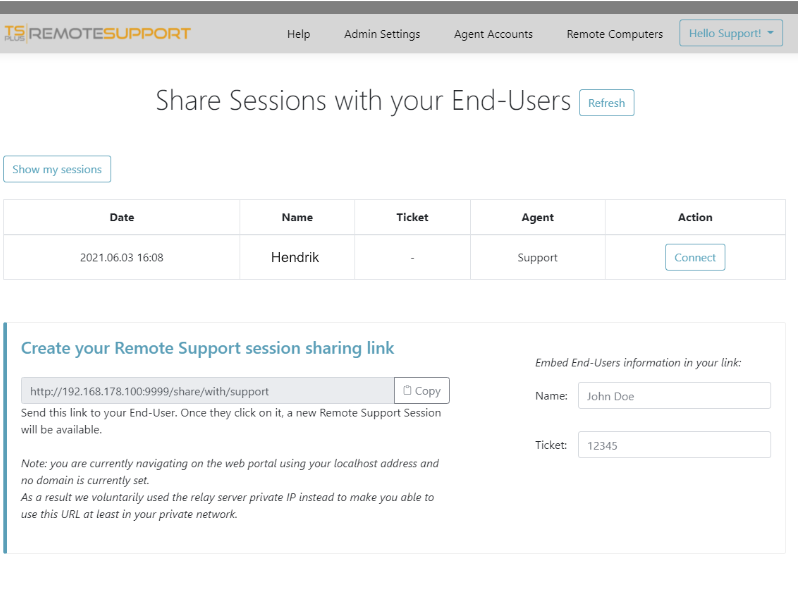Go to Admin Settings
800x600 pixels.
382,34
